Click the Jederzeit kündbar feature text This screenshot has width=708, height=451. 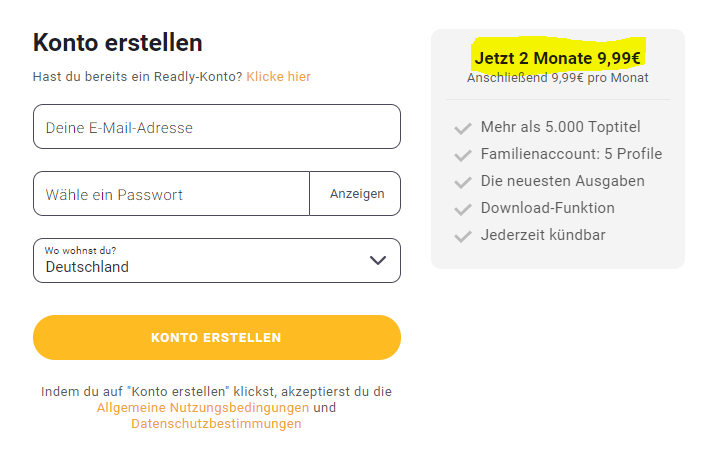pos(543,235)
